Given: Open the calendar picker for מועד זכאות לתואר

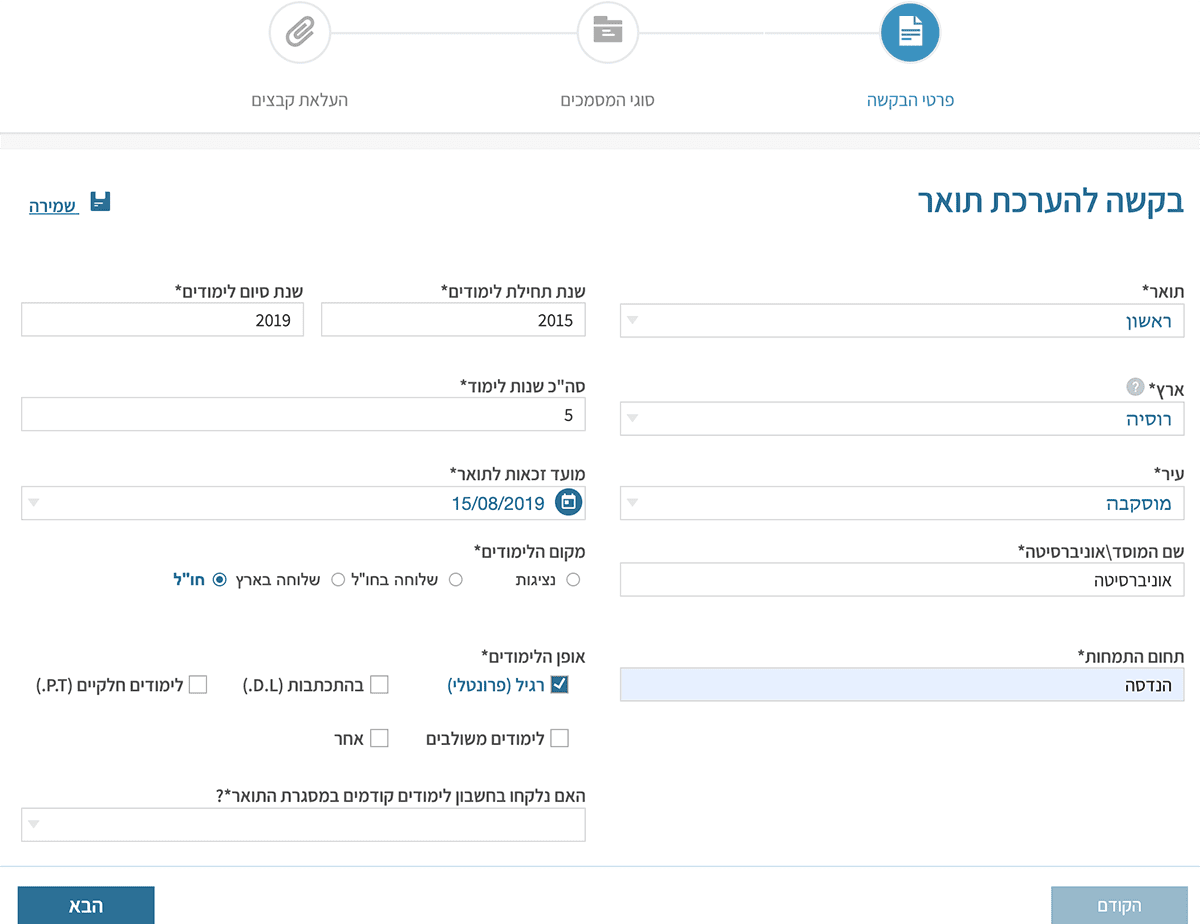Looking at the screenshot, I should tap(569, 503).
